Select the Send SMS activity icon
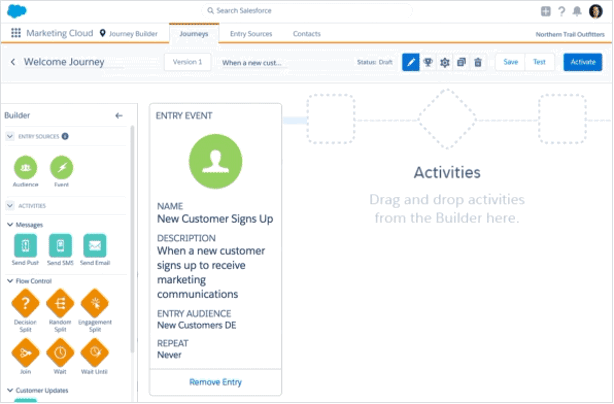This screenshot has width=614, height=404. pyautogui.click(x=60, y=245)
